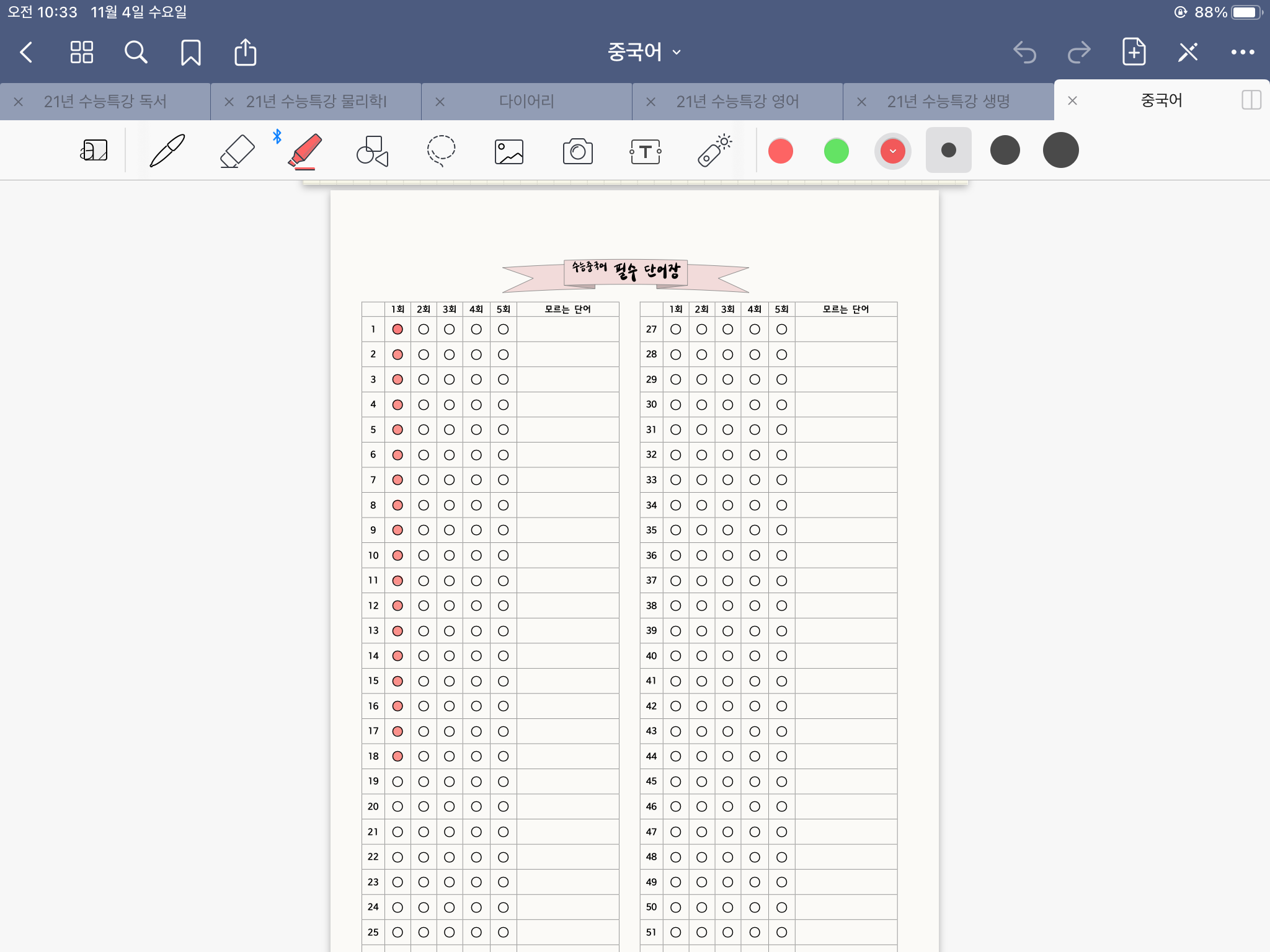Select the Lasso selection tool
Image resolution: width=1270 pixels, height=952 pixels.
click(x=441, y=151)
